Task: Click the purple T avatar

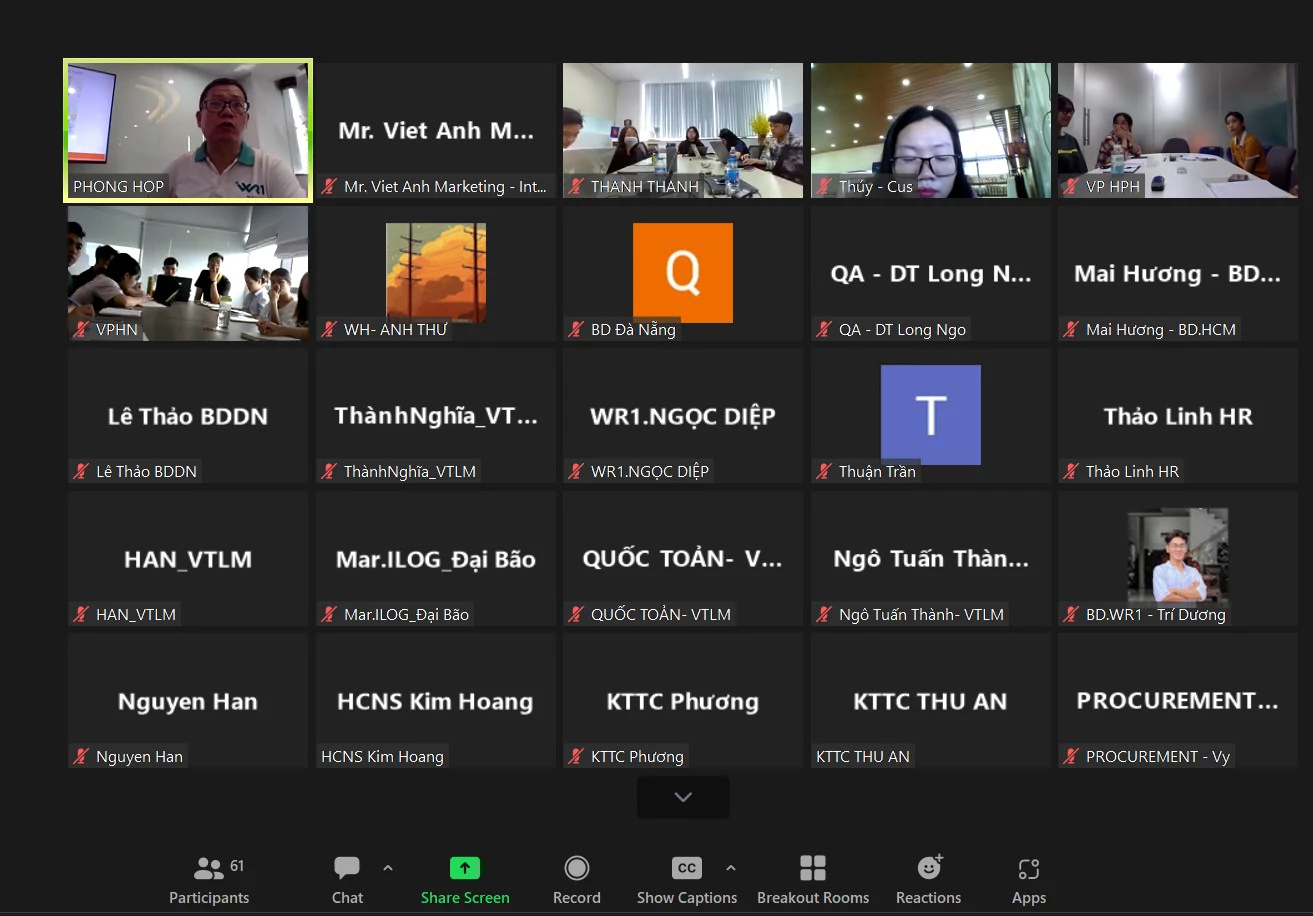Action: [931, 415]
